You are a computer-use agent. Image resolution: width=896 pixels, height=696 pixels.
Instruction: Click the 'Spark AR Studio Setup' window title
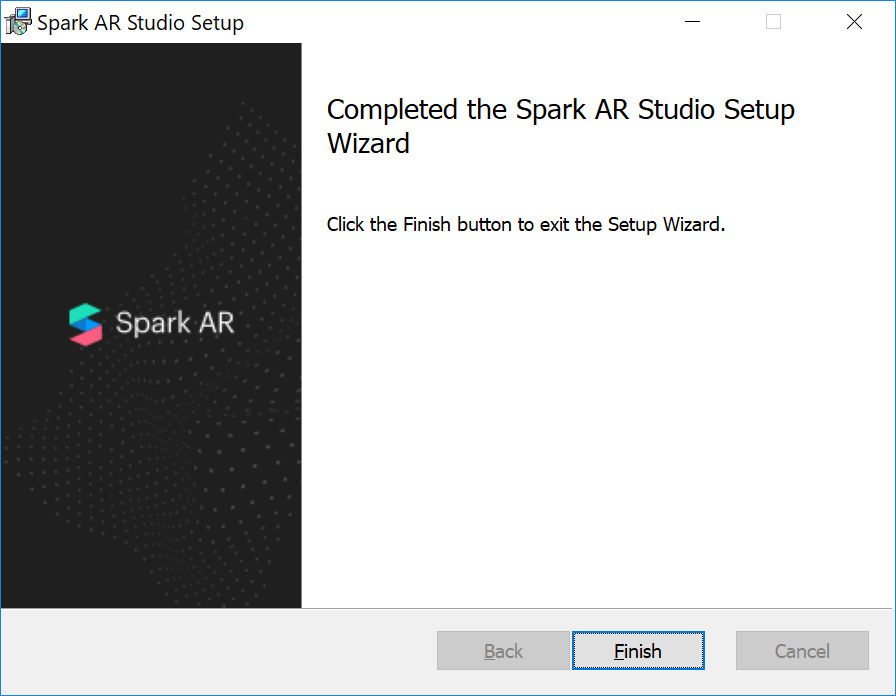click(x=140, y=22)
